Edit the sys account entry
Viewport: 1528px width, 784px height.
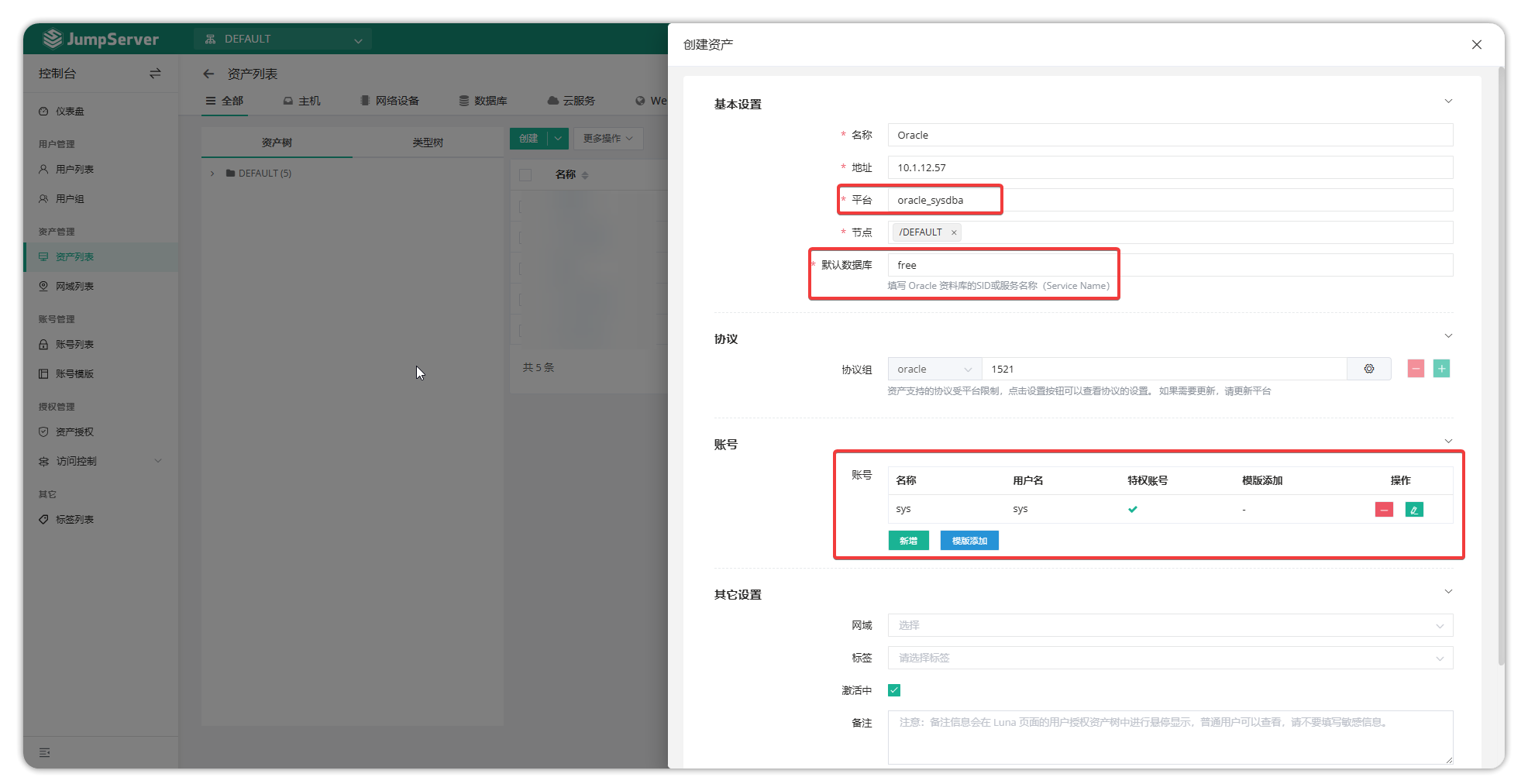[x=1414, y=510]
